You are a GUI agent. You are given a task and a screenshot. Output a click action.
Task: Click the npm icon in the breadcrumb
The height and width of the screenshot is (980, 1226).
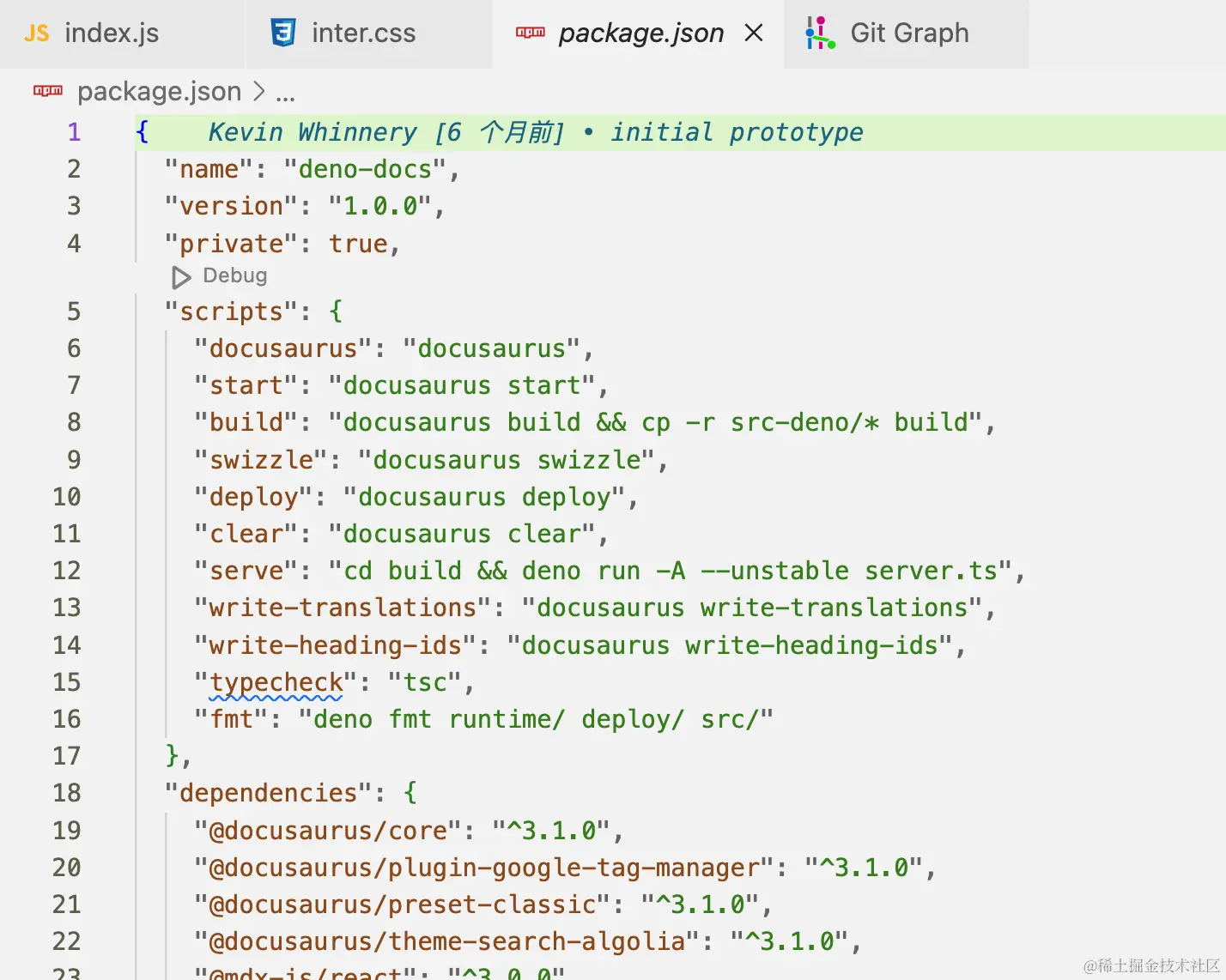pos(48,90)
